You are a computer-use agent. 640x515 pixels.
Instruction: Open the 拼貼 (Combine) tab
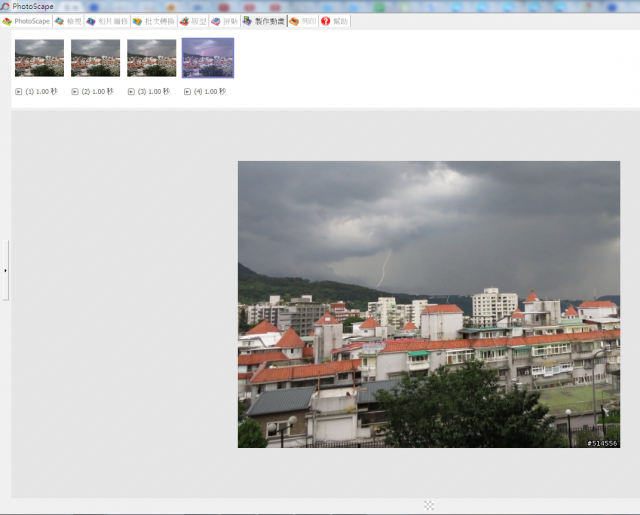coord(225,21)
